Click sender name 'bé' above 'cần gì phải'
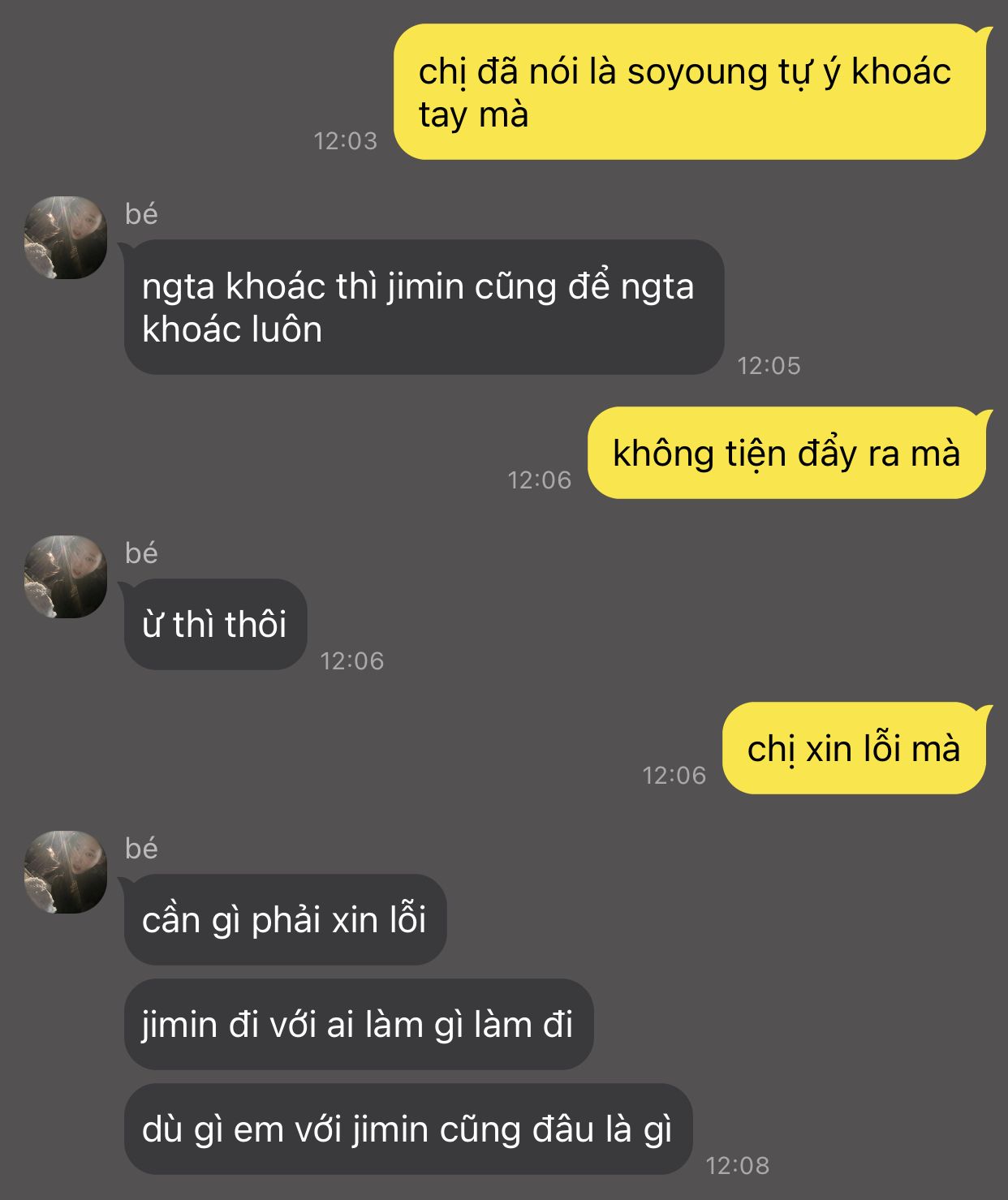This screenshot has height=1200, width=1008. click(x=141, y=849)
